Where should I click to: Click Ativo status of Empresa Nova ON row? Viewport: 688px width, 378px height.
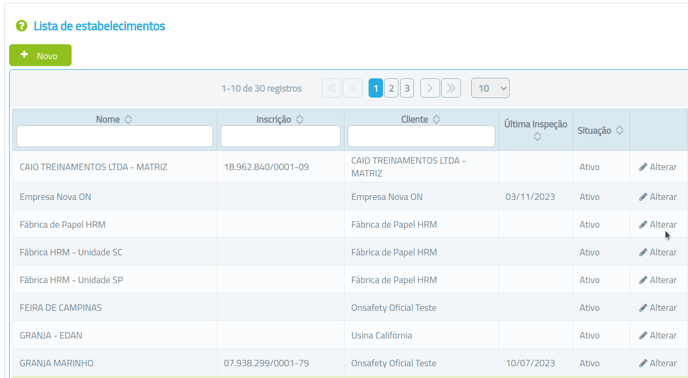coord(589,197)
